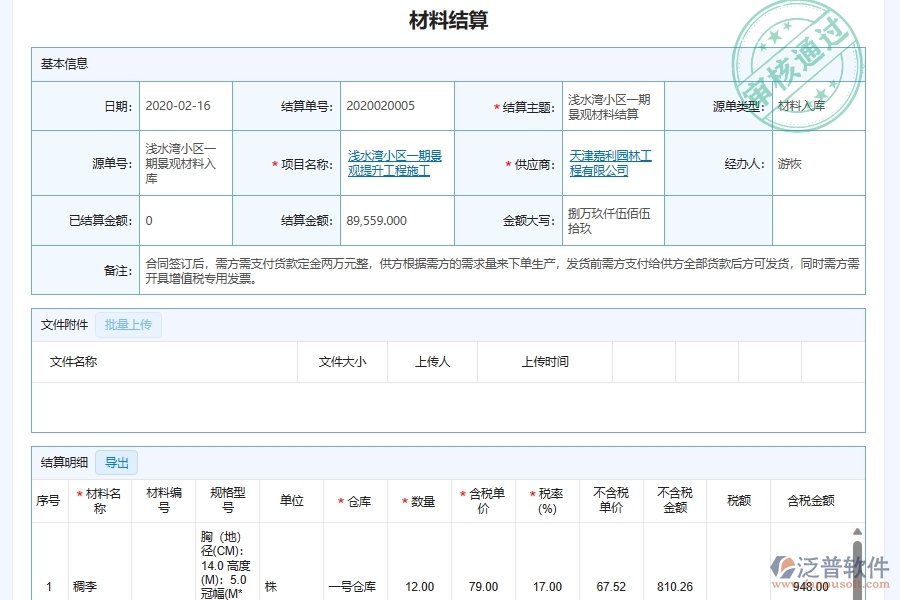
Task: Click the 结算明细 section header
Action: coord(62,462)
